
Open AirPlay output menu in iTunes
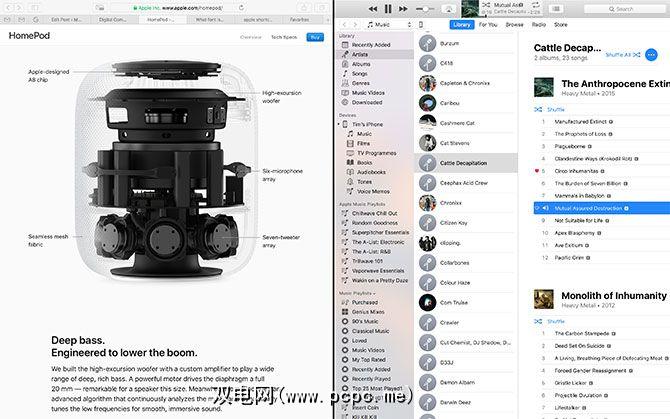coord(449,9)
